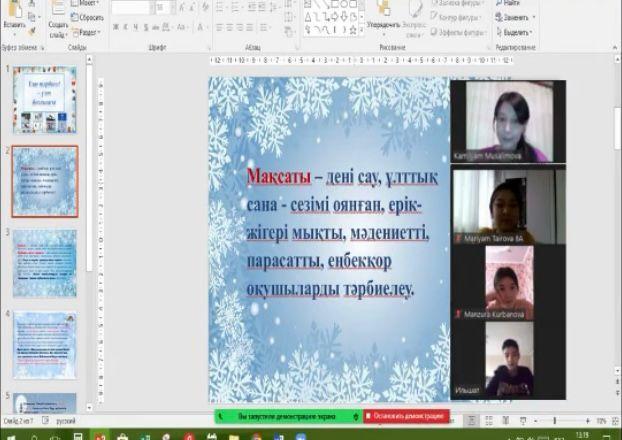
Task: Open the text columns dropdown
Action: point(265,27)
